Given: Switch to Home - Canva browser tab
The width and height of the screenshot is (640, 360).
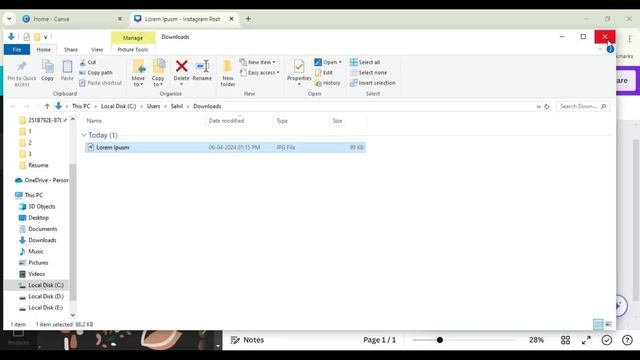Looking at the screenshot, I should [x=72, y=19].
